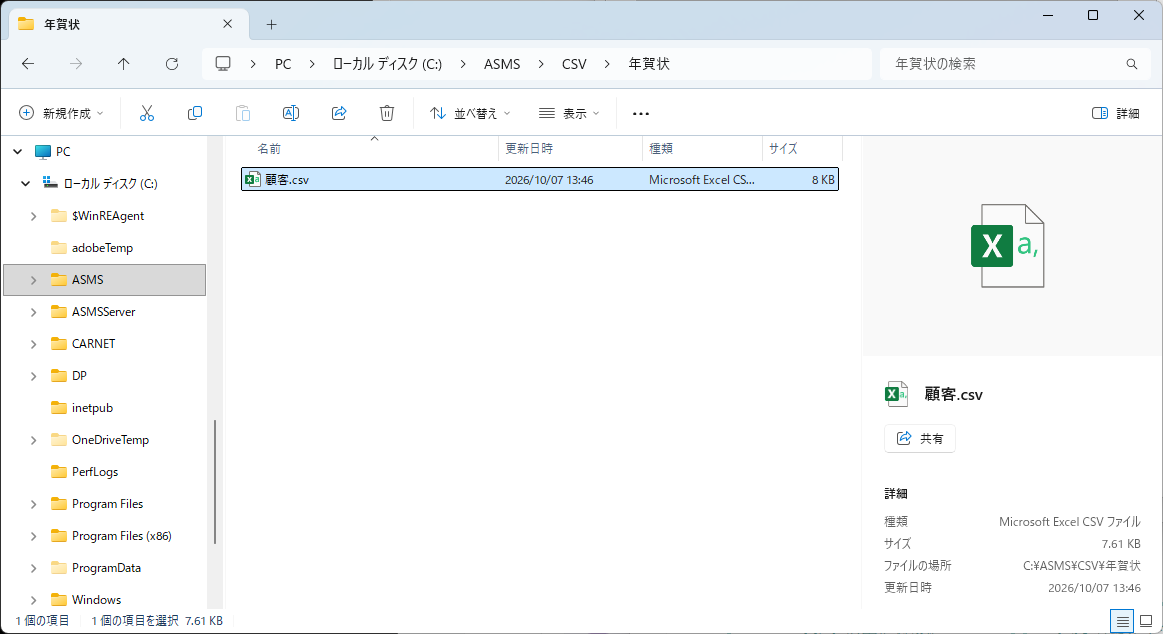Sort by the サイズ column header
1163x634 pixels.
point(803,148)
